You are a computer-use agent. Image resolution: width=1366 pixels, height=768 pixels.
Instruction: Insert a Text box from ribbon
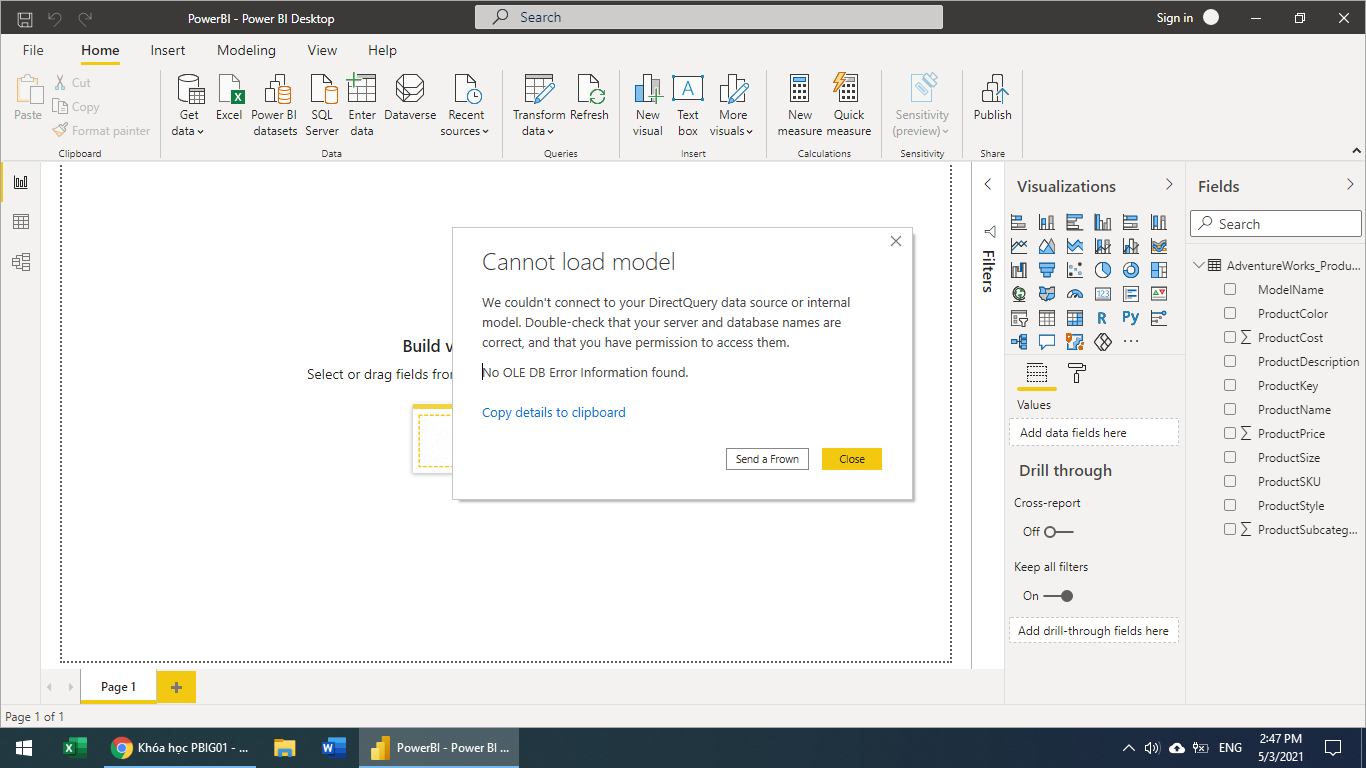[x=688, y=106]
